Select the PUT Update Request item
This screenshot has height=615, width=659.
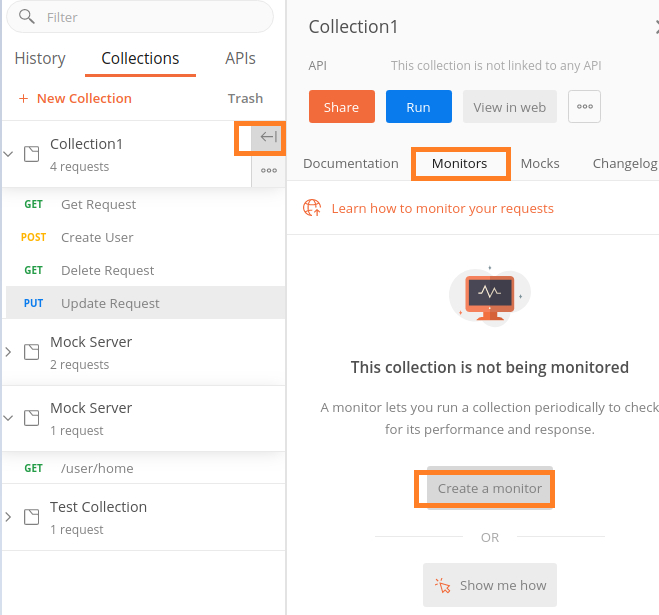click(x=110, y=303)
